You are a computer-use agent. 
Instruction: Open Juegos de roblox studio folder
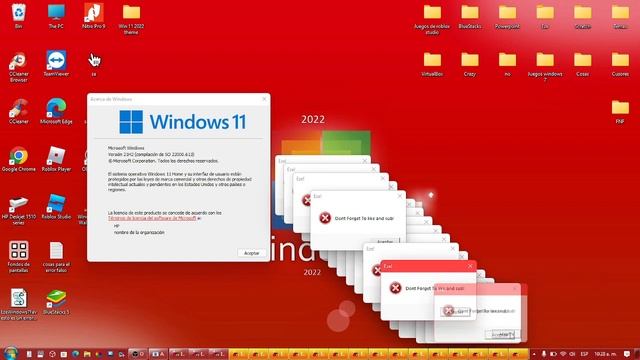click(432, 19)
